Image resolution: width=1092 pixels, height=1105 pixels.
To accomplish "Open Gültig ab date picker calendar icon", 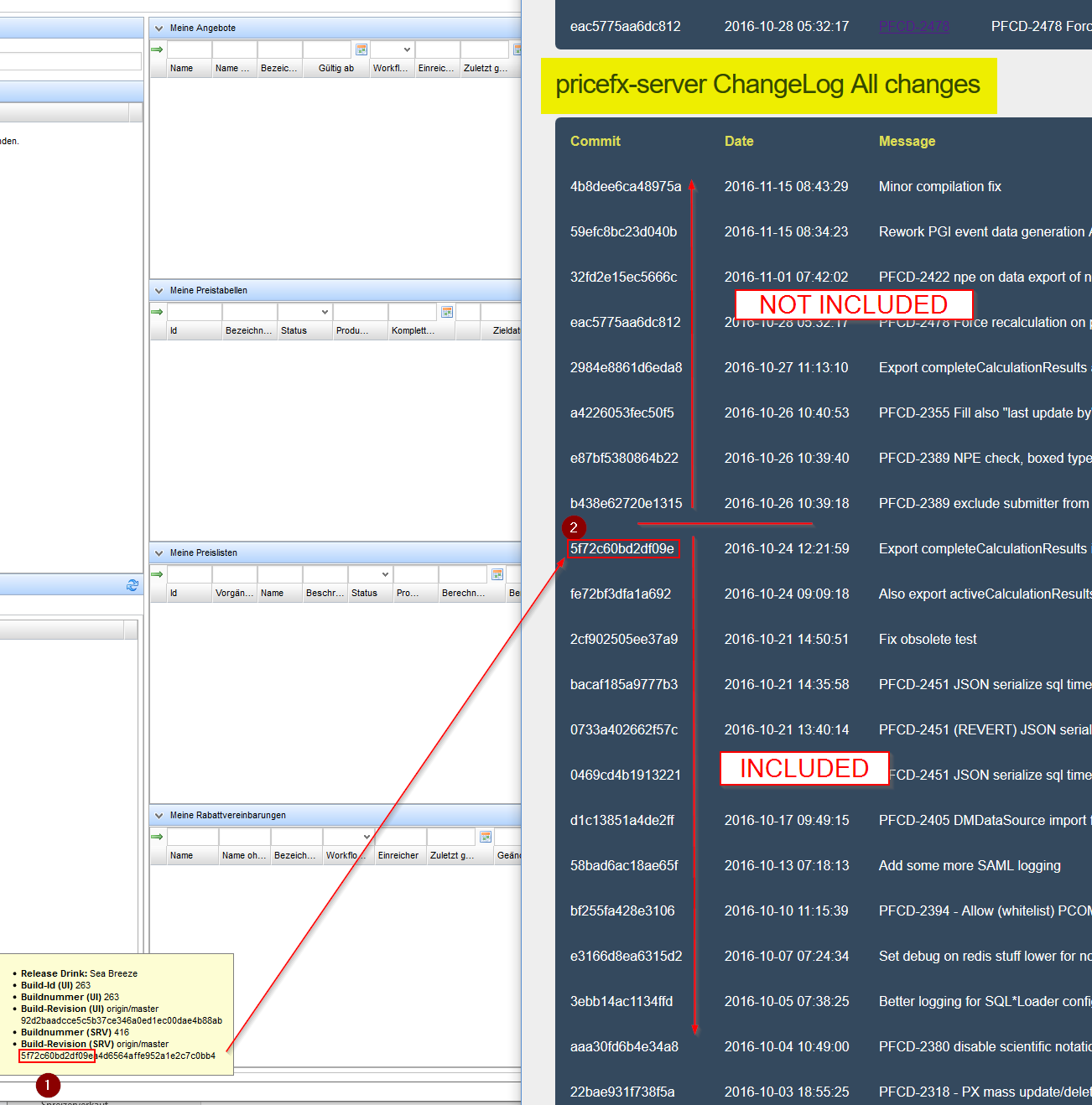I will point(361,50).
